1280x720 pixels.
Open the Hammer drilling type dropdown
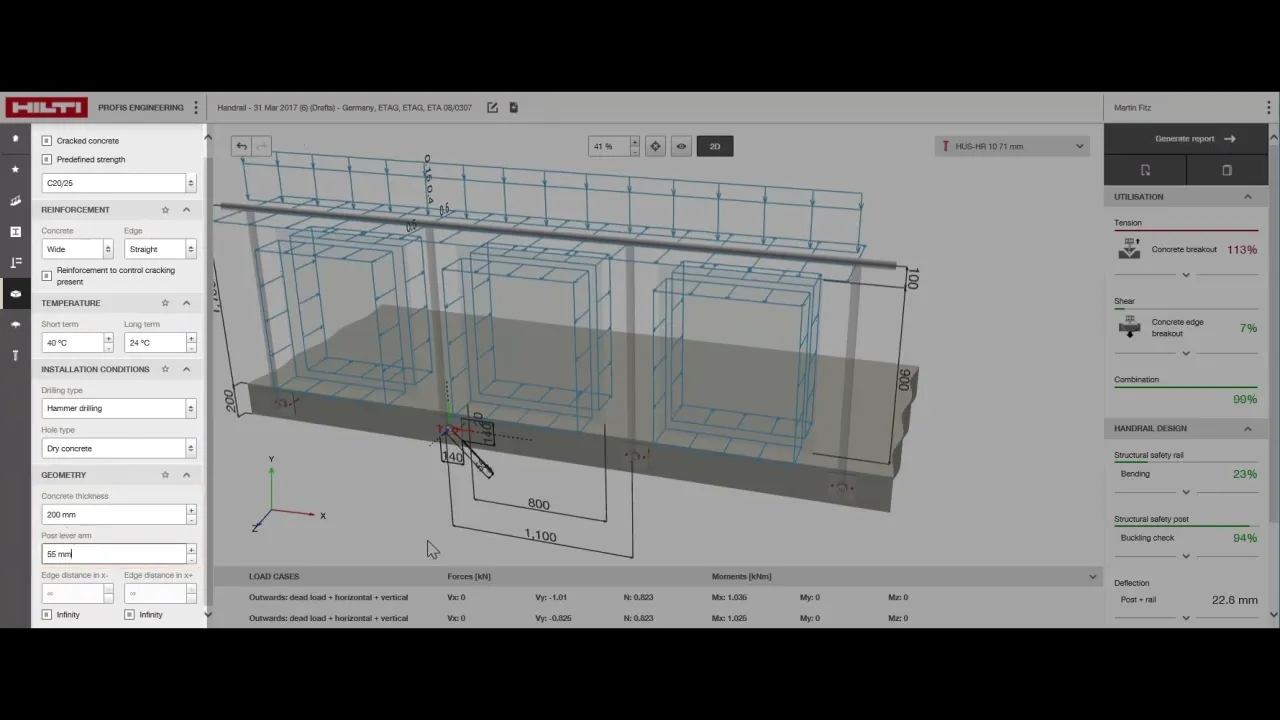[118, 408]
